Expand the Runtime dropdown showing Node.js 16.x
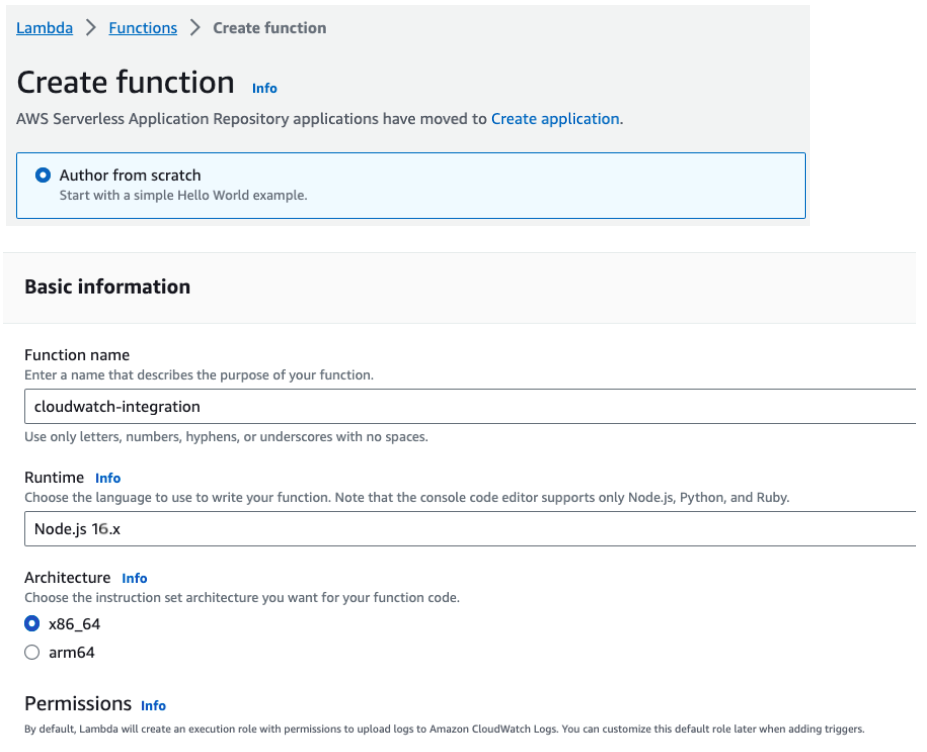This screenshot has height=752, width=927. (x=468, y=529)
